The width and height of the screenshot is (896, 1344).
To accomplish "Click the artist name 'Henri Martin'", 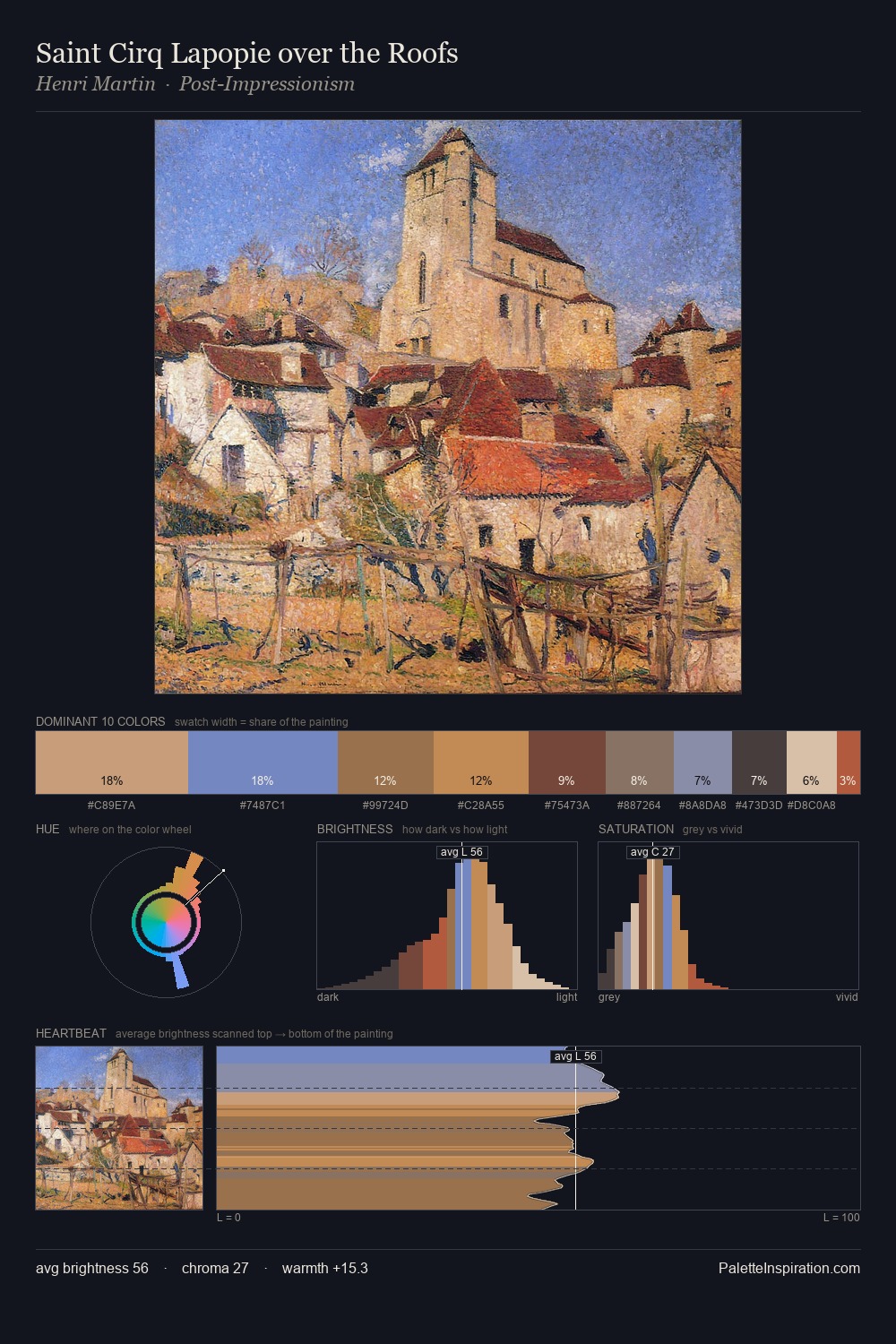I will 96,84.
